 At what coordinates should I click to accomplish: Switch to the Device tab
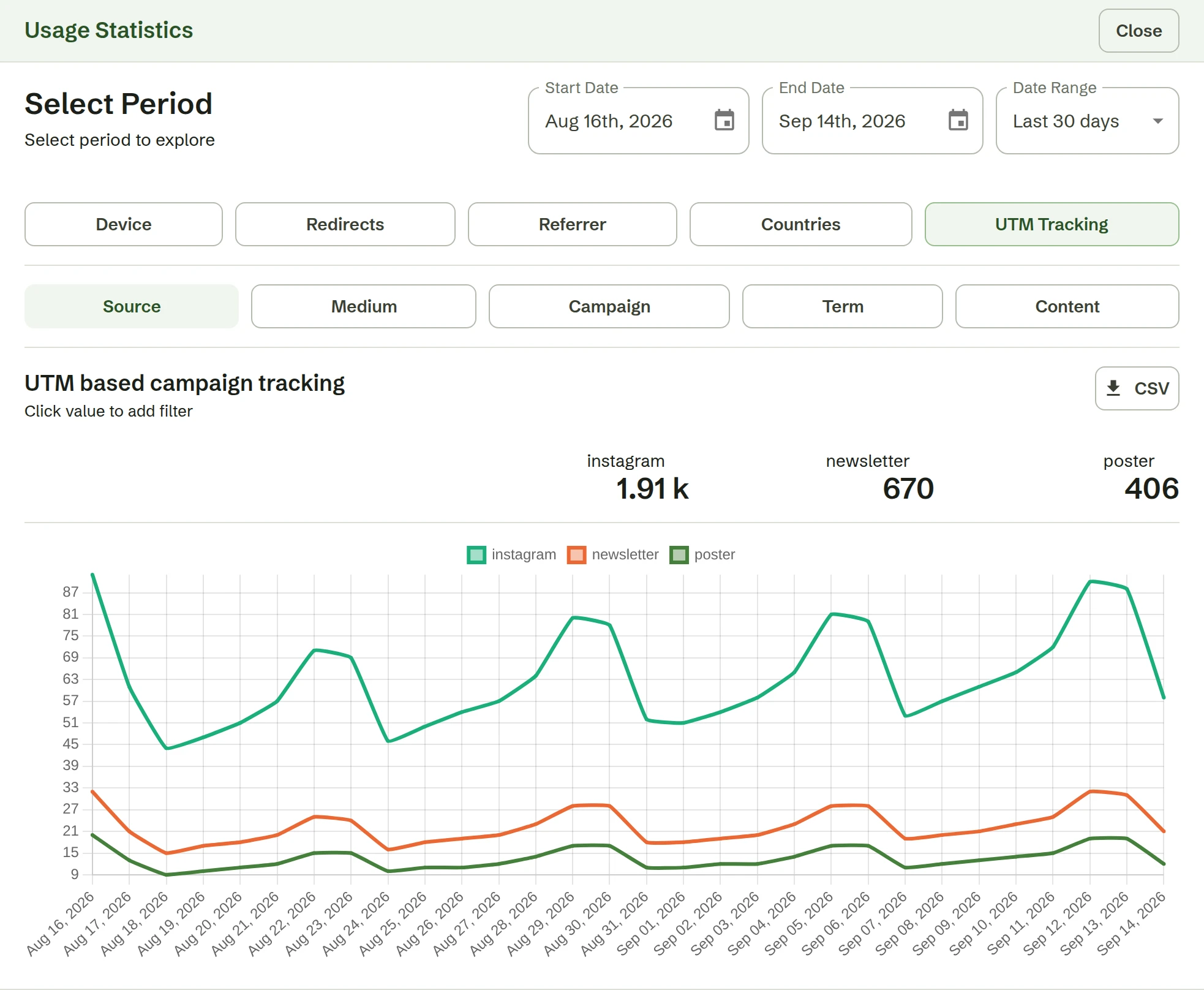point(124,224)
